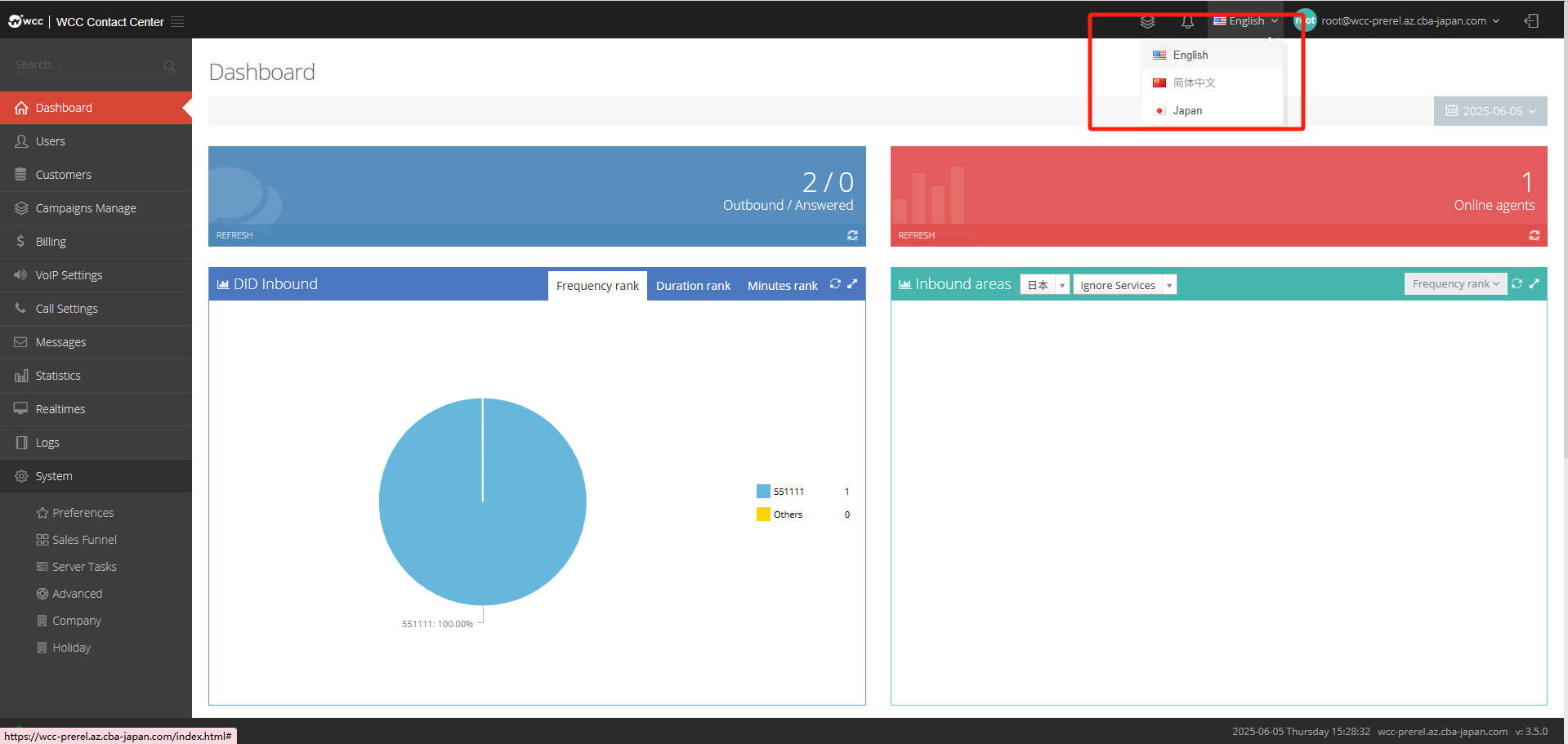Select English from language list

pyautogui.click(x=1213, y=56)
